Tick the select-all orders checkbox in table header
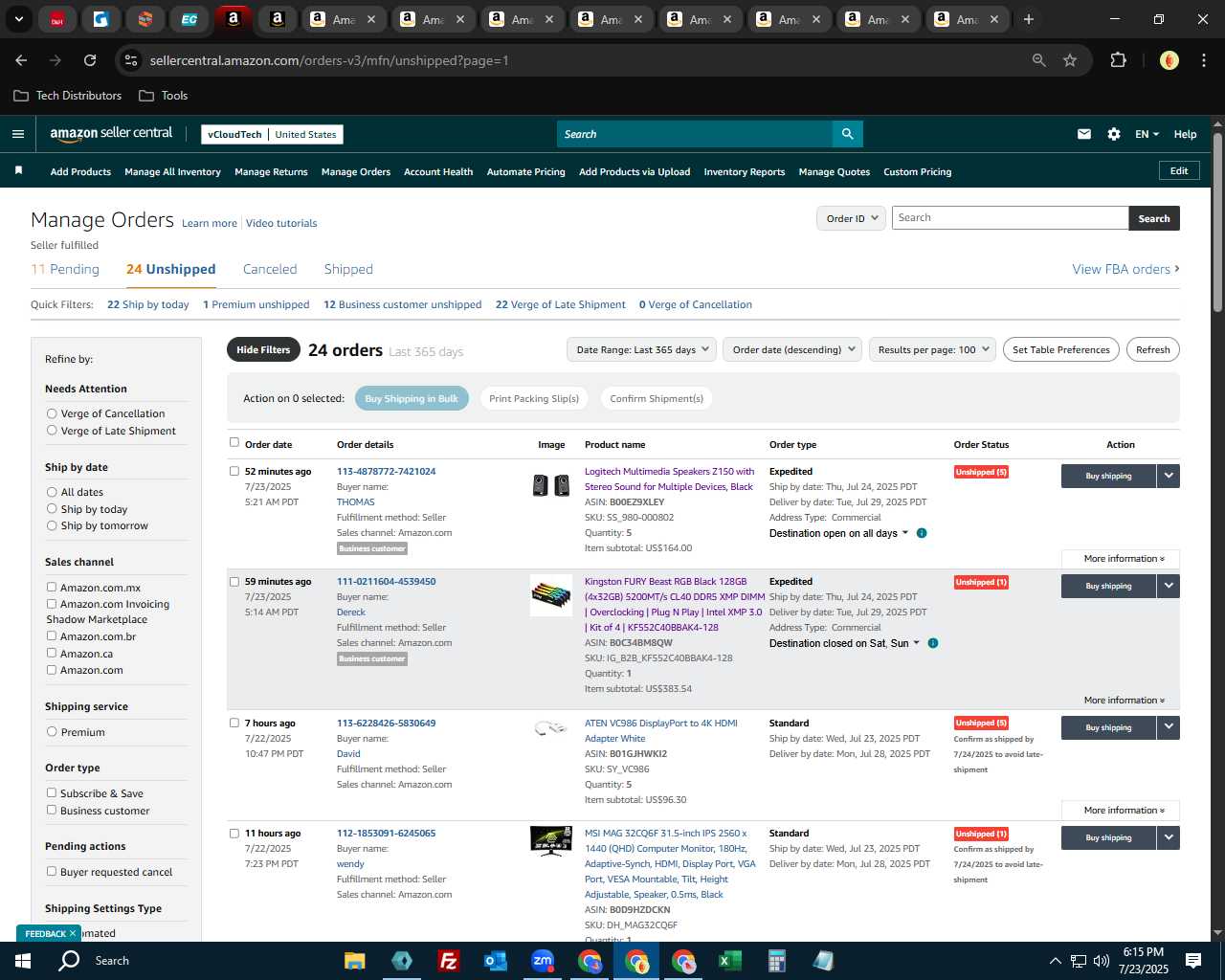This screenshot has height=980, width=1225. tap(234, 443)
